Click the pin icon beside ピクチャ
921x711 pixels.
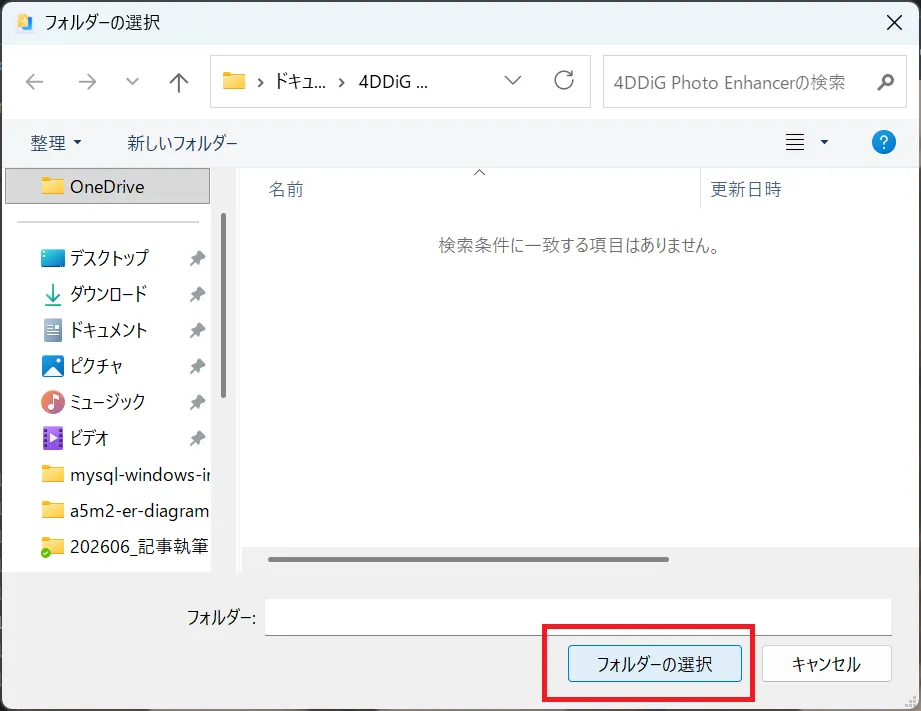click(x=197, y=366)
